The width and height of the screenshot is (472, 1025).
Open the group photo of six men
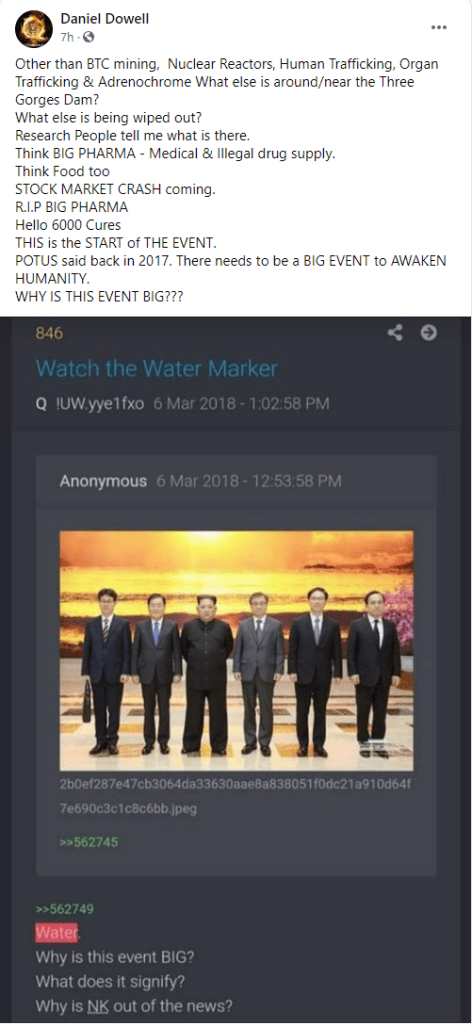236,650
